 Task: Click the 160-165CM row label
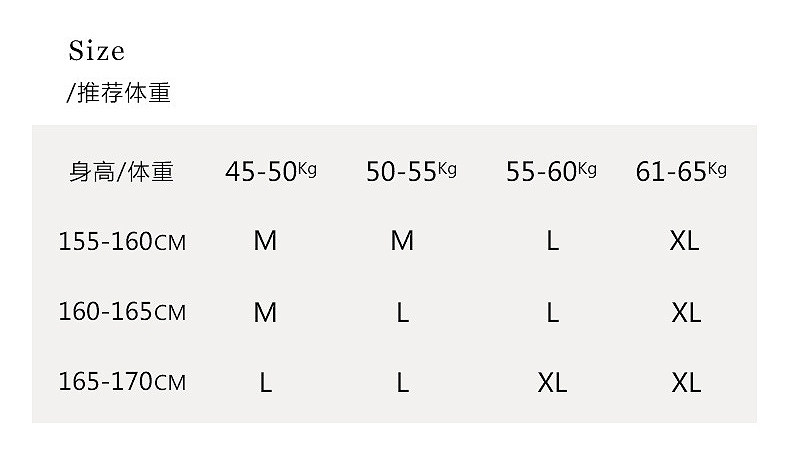pyautogui.click(x=122, y=312)
